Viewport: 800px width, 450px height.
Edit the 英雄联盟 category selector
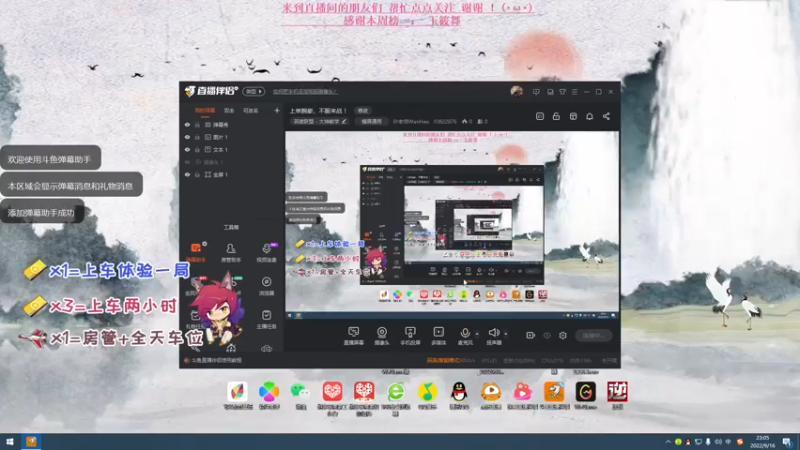pos(320,121)
